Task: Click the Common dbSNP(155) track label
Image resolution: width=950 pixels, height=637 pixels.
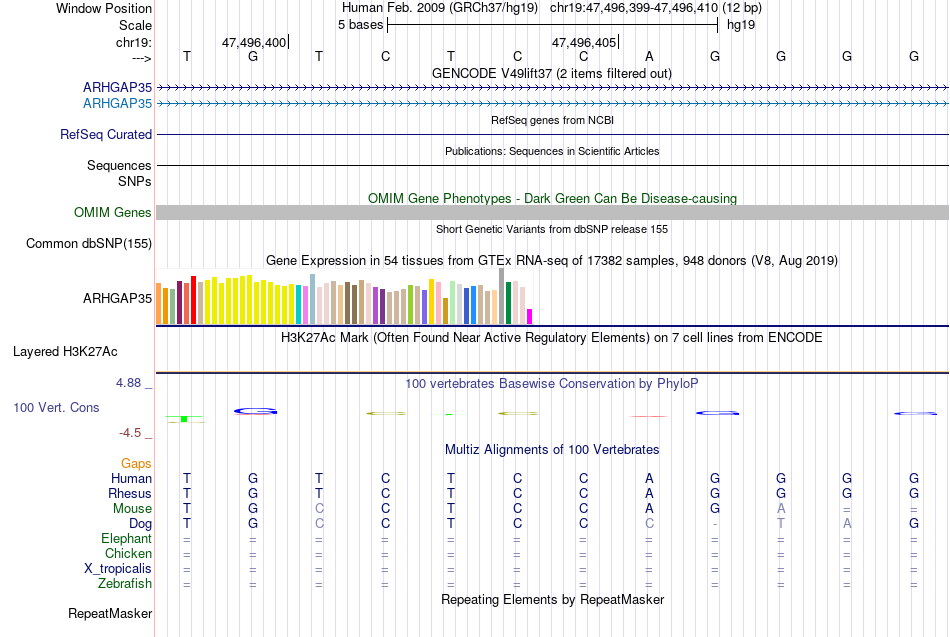Action: (x=89, y=244)
